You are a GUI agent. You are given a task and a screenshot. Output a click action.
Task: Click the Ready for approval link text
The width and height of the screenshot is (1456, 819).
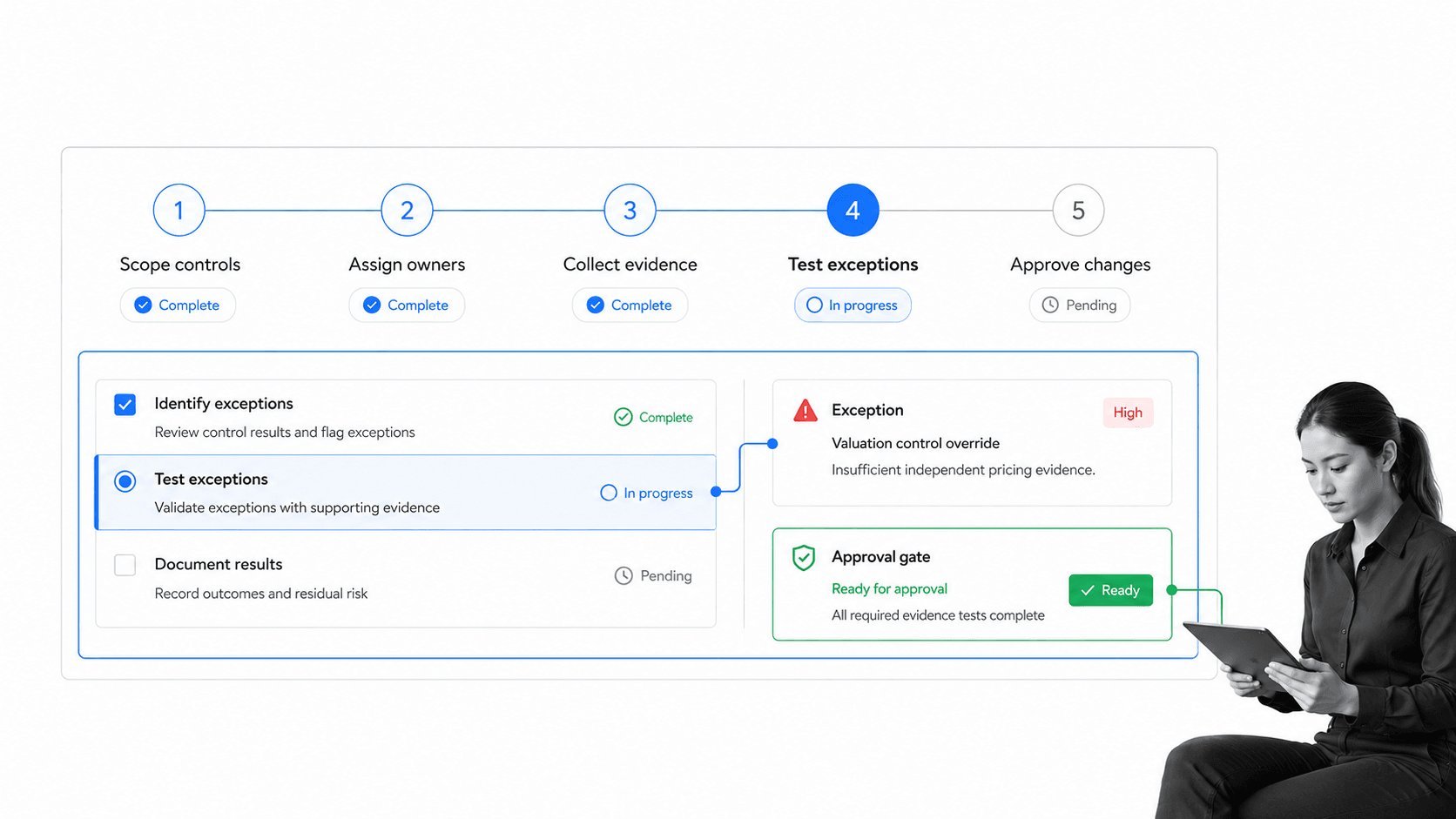click(x=889, y=588)
